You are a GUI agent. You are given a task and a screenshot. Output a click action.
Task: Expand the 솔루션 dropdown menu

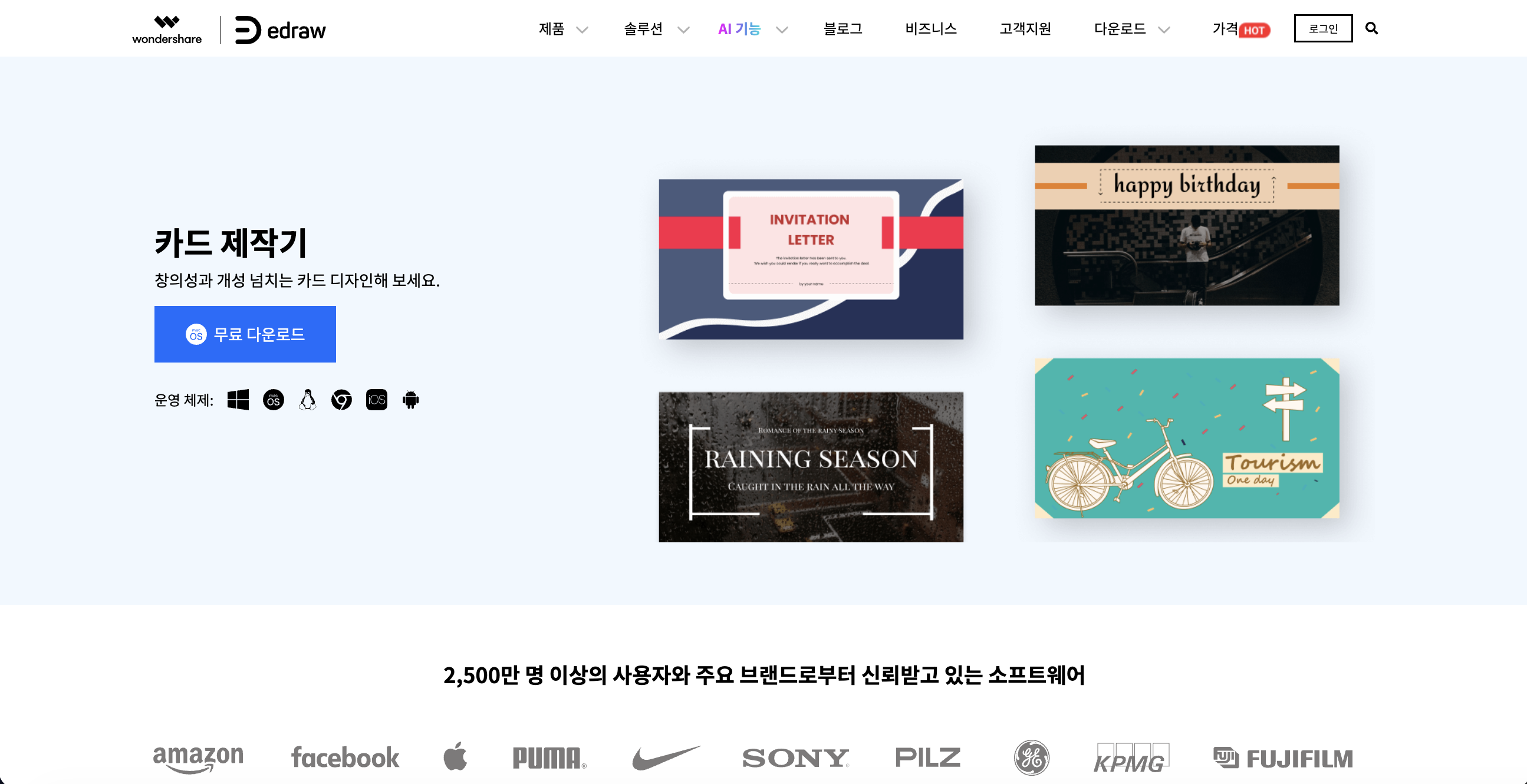pyautogui.click(x=656, y=29)
